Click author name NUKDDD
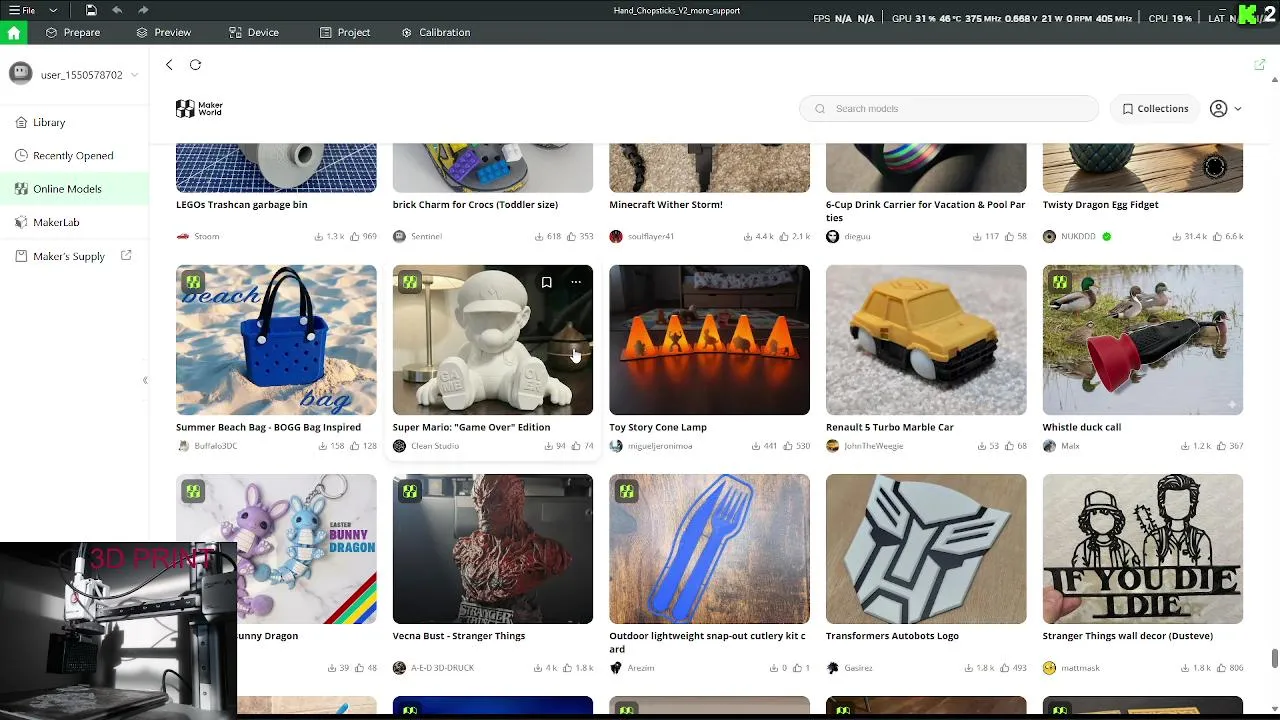Screen dimensions: 1280x720 [x=1078, y=237]
